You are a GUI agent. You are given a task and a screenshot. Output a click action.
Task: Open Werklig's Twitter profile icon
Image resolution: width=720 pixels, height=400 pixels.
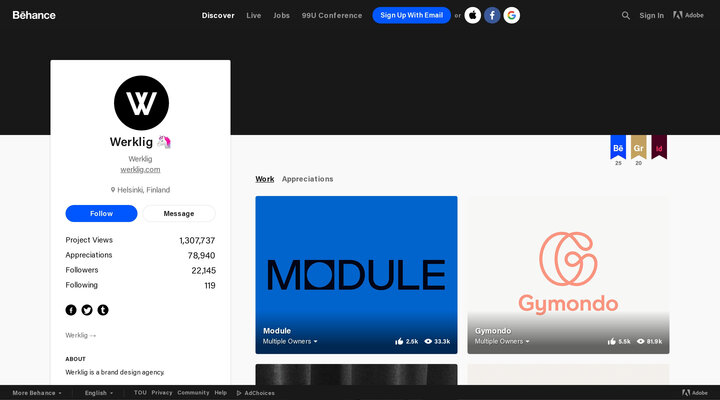(87, 310)
